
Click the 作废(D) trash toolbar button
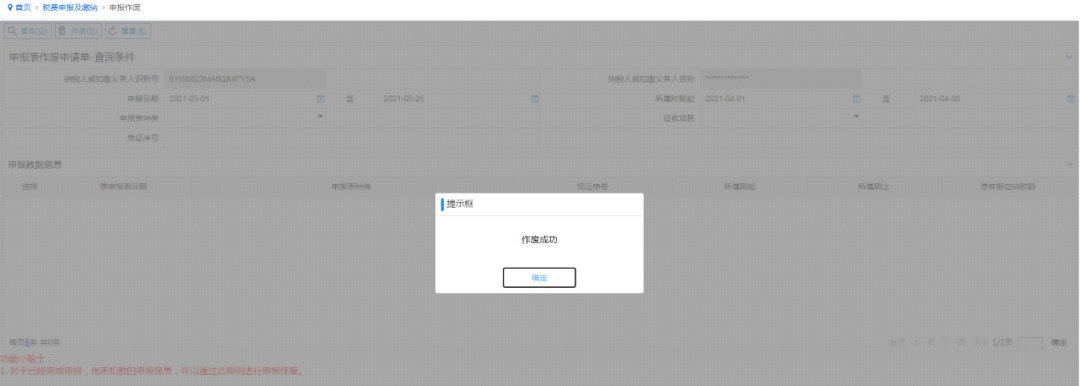coord(79,31)
